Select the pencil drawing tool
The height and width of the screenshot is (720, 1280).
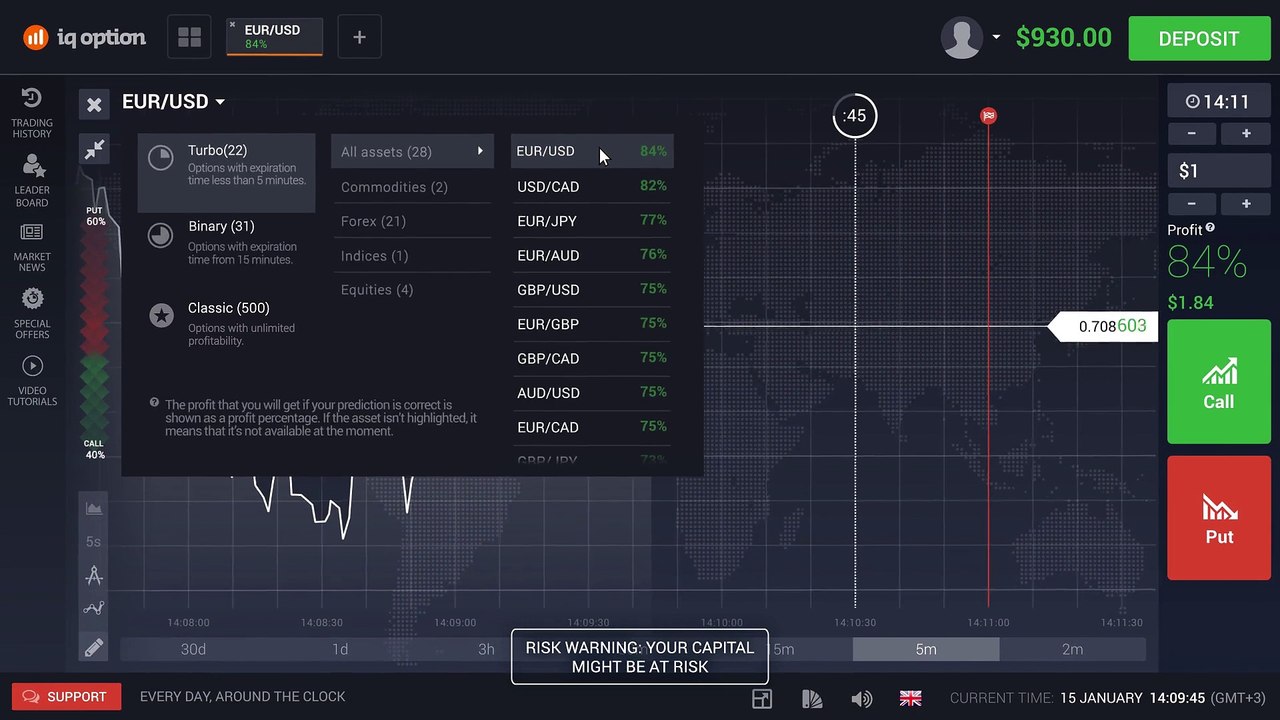click(94, 648)
